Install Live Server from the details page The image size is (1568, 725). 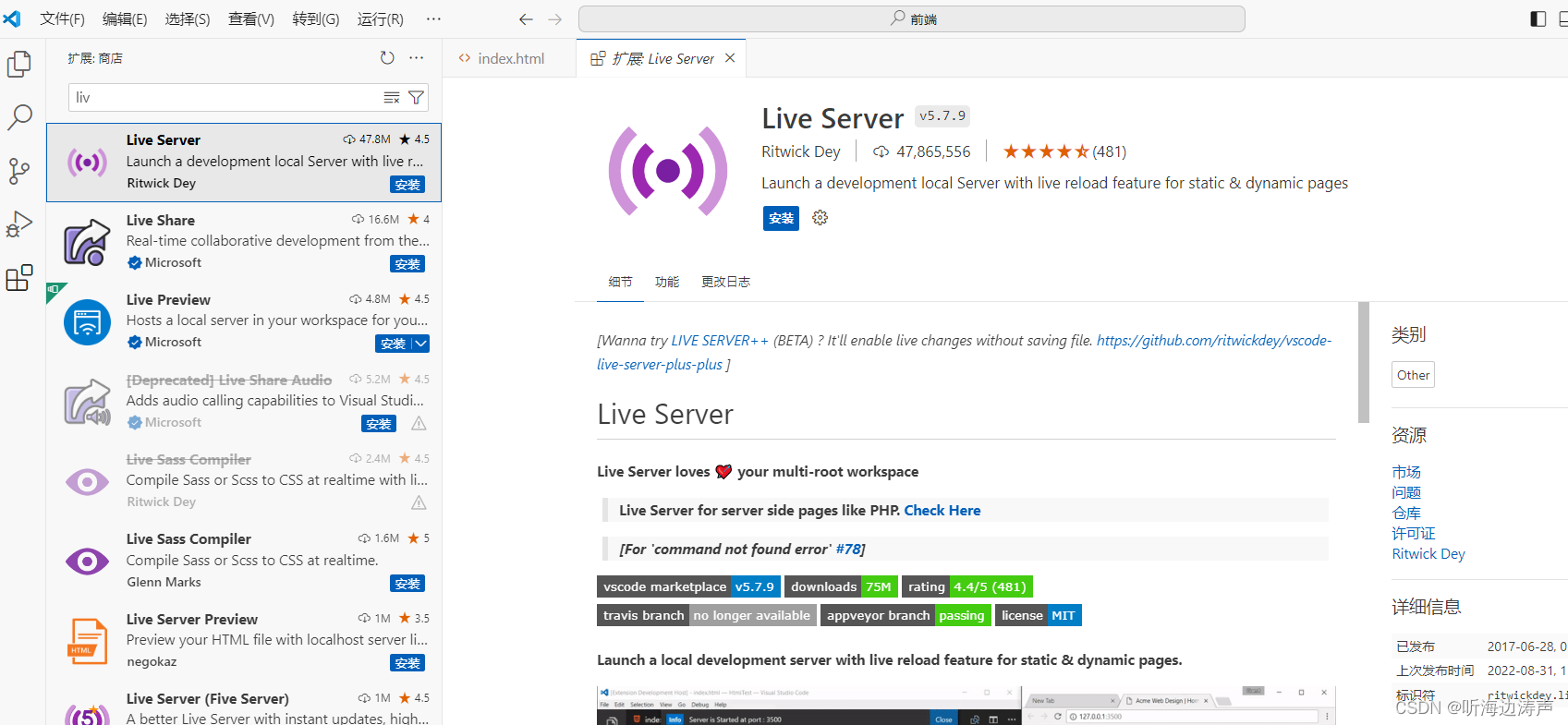(x=781, y=219)
